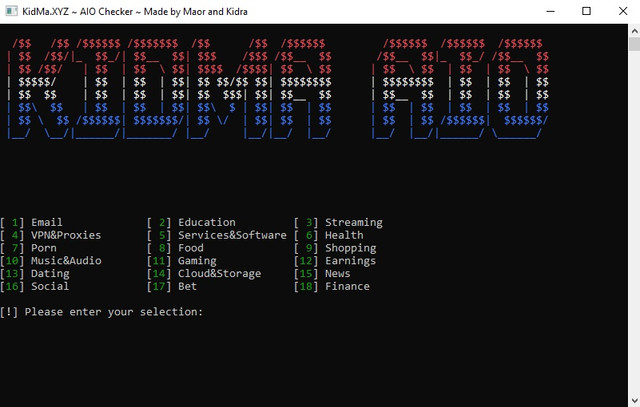640x407 pixels.
Task: Click the "News" option text
Action: pyautogui.click(x=338, y=274)
